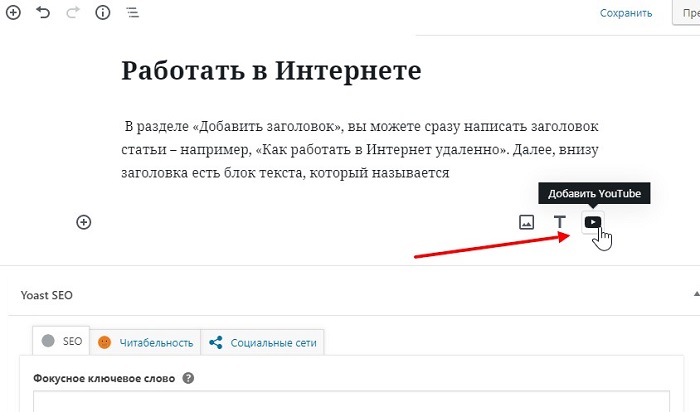
Task: Click the focus keyphrase help question icon
Action: point(188,379)
